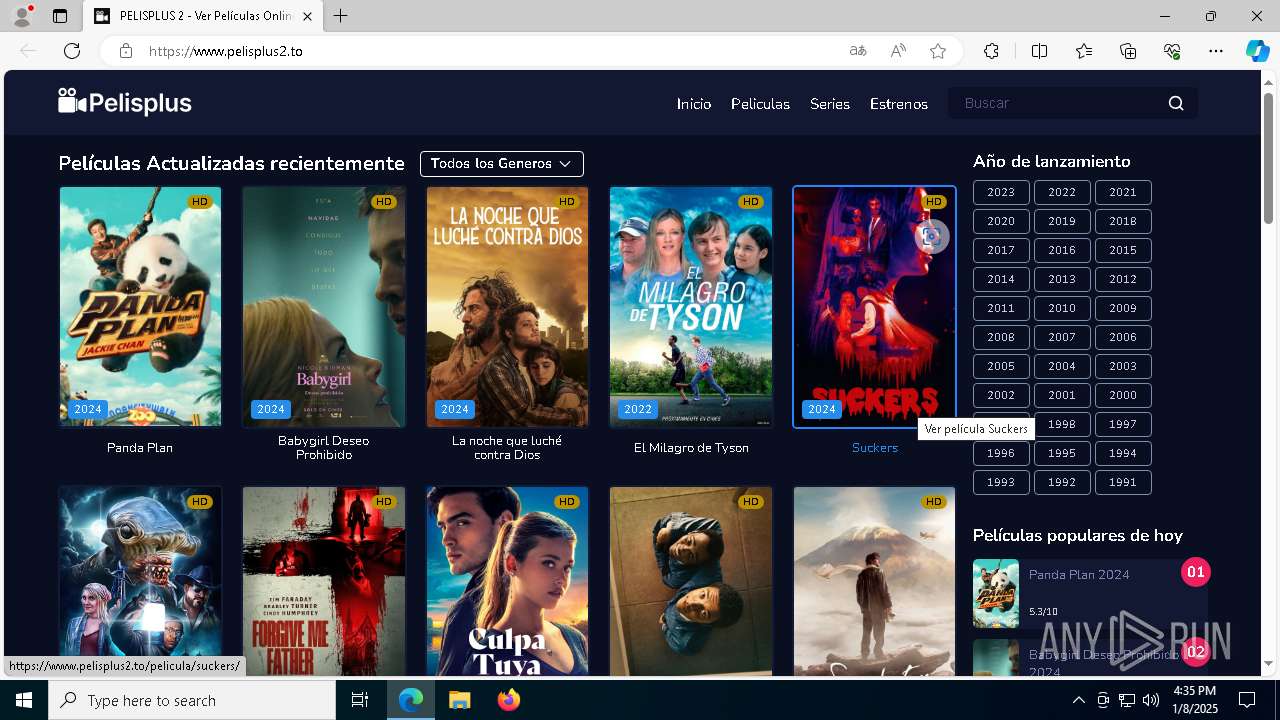Open Babygirl Deseo Prohibido poster
Viewport: 1280px width, 720px height.
click(324, 307)
